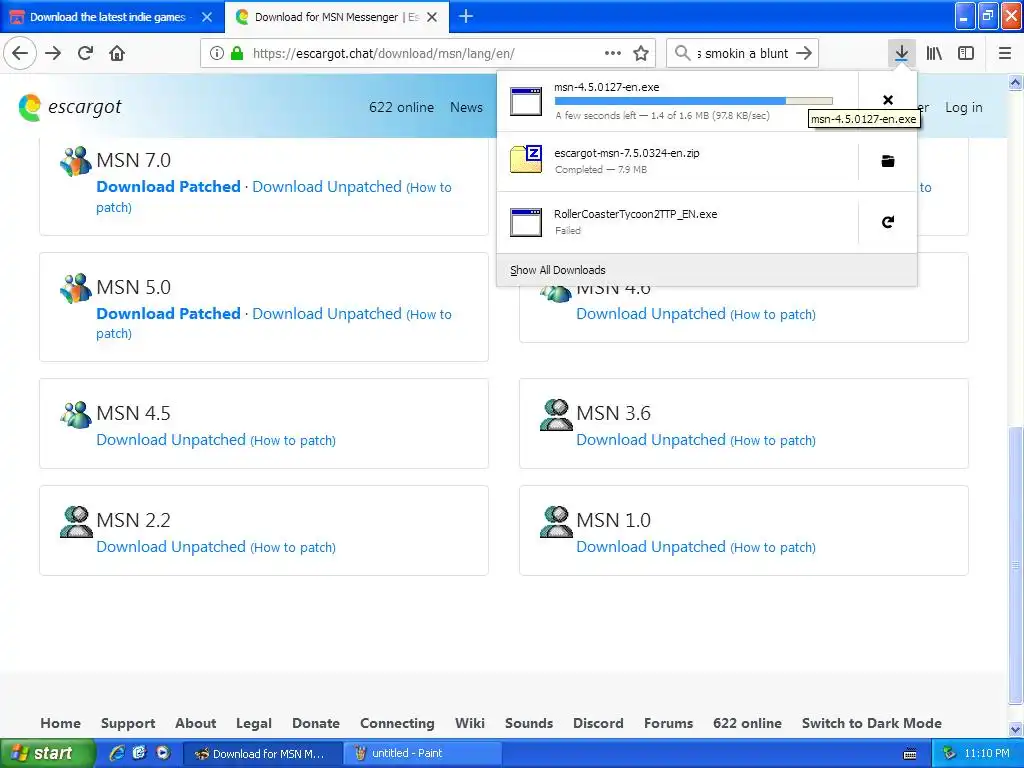Open the Home footer link
The height and width of the screenshot is (768, 1024).
(60, 723)
